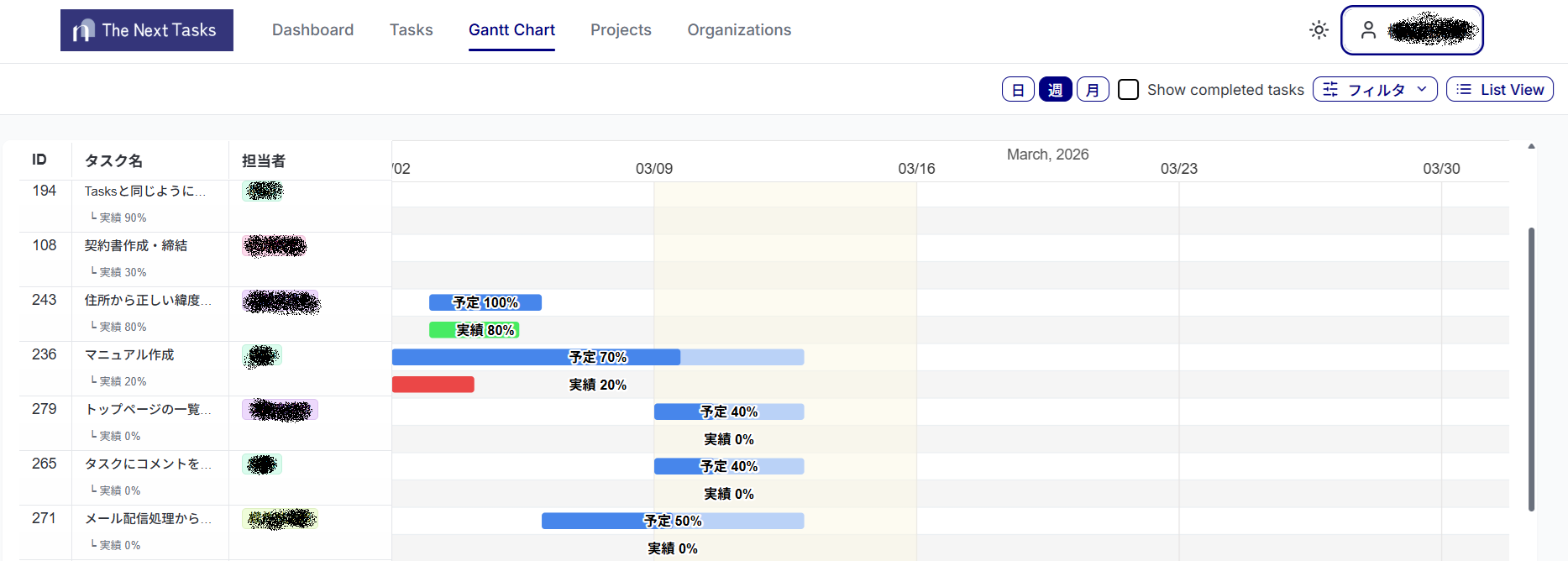Click the List View list icon
The height and width of the screenshot is (561, 1568).
(x=1464, y=89)
